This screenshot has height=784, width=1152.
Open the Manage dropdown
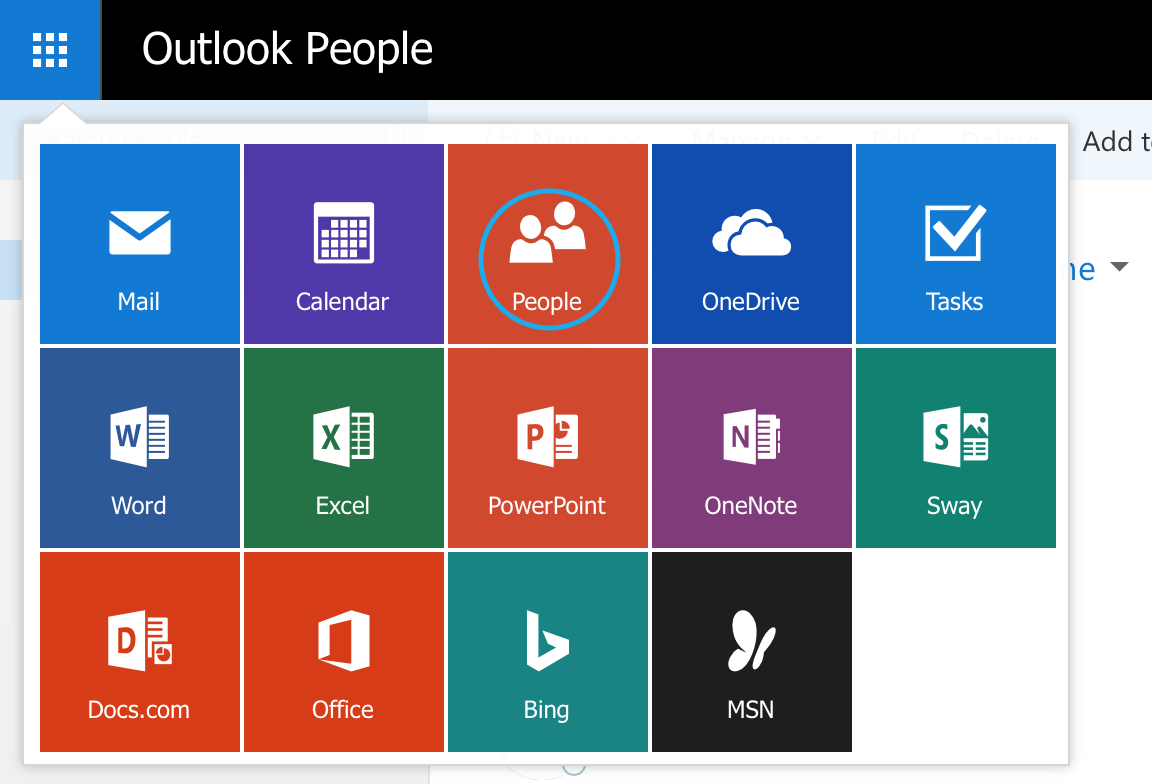point(812,138)
